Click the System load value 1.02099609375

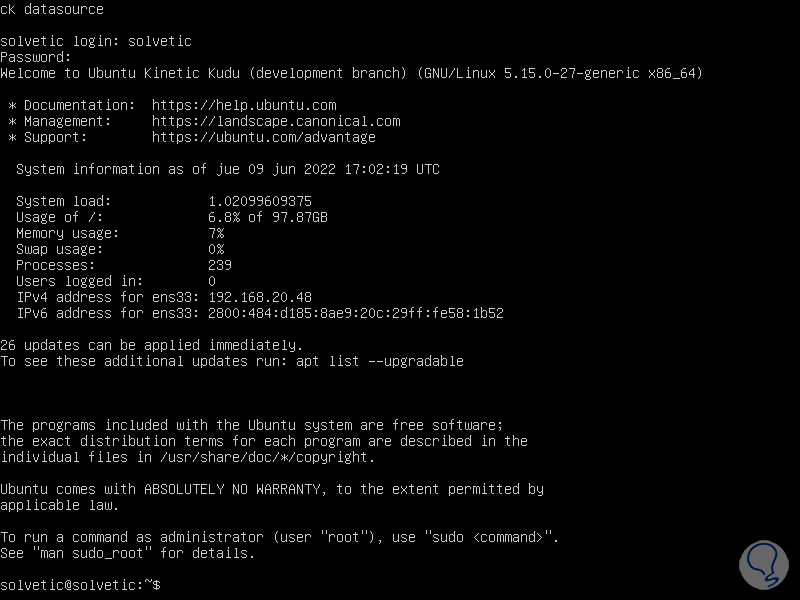tap(260, 201)
